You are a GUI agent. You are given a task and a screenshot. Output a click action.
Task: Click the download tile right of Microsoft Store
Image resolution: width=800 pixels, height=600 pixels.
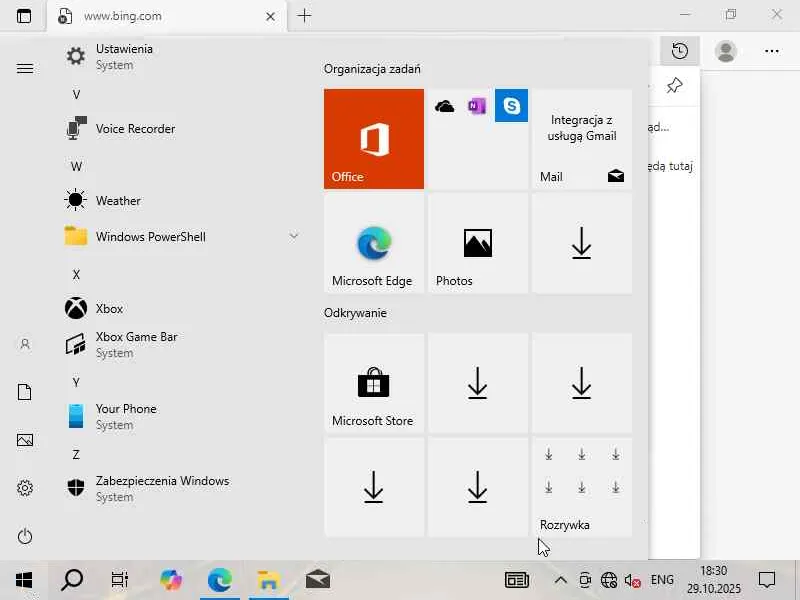coord(478,383)
